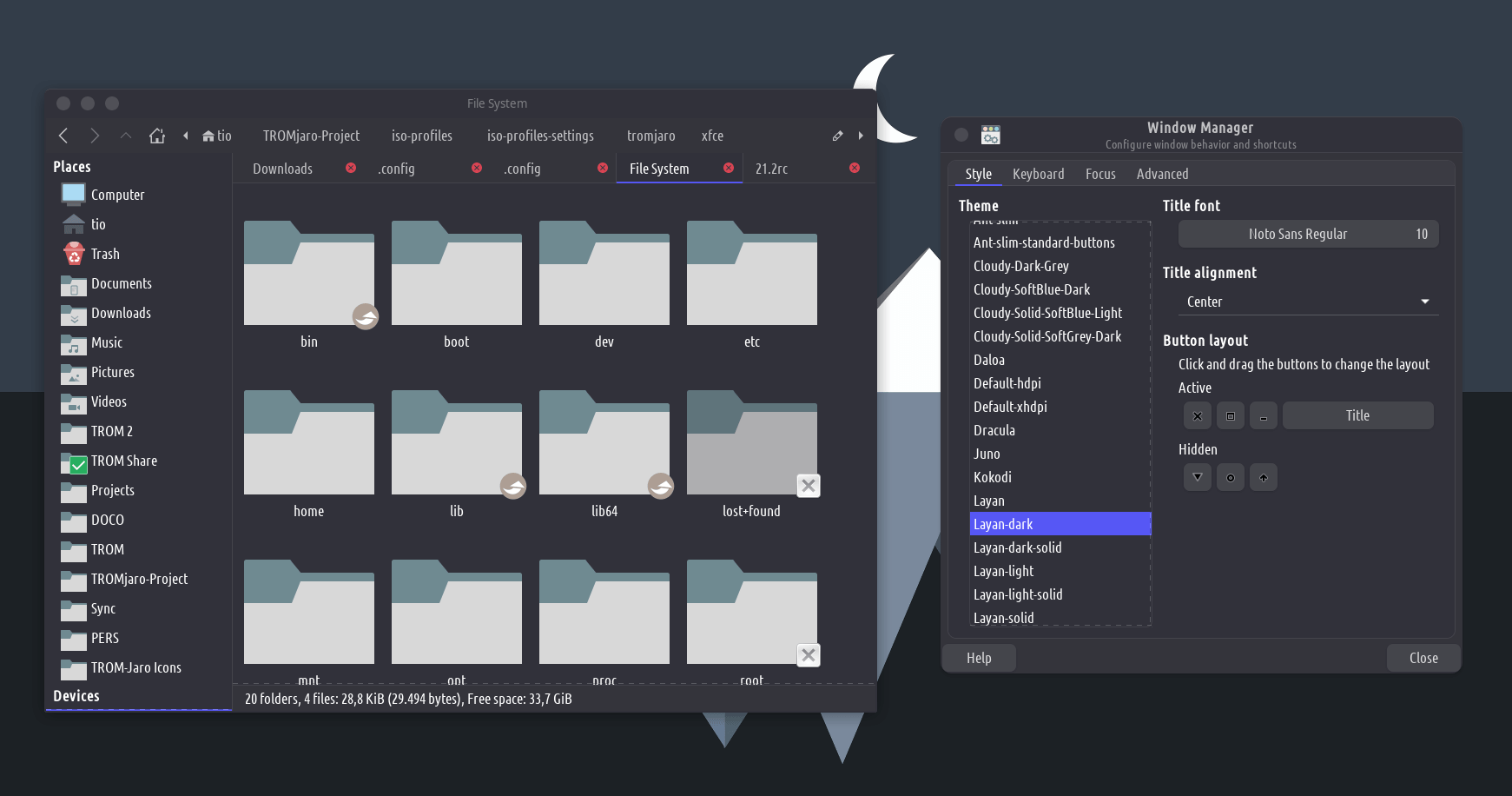1512x796 pixels.
Task: Go back using the left arrow
Action: (x=63, y=136)
